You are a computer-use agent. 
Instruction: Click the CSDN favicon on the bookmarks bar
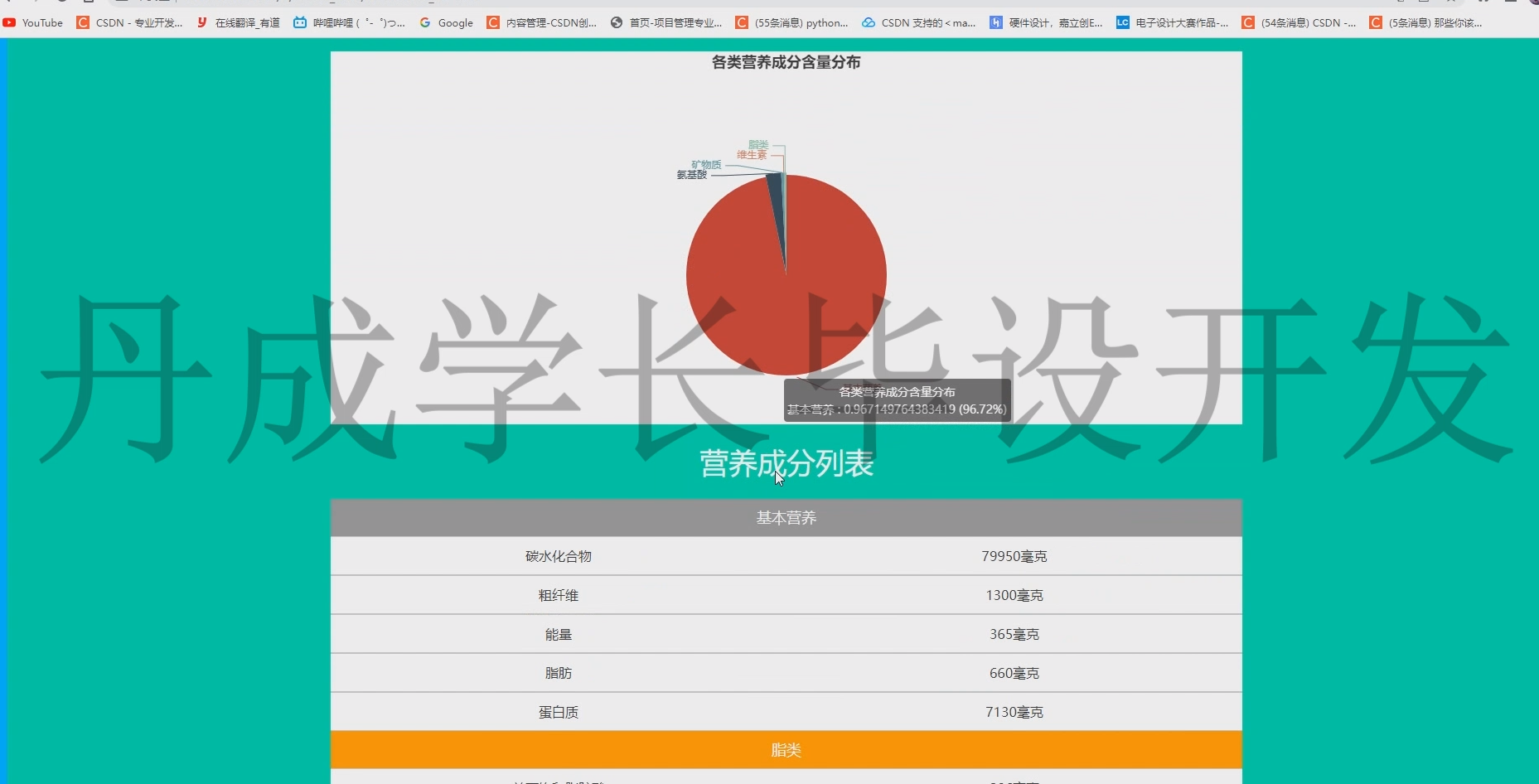coord(83,22)
